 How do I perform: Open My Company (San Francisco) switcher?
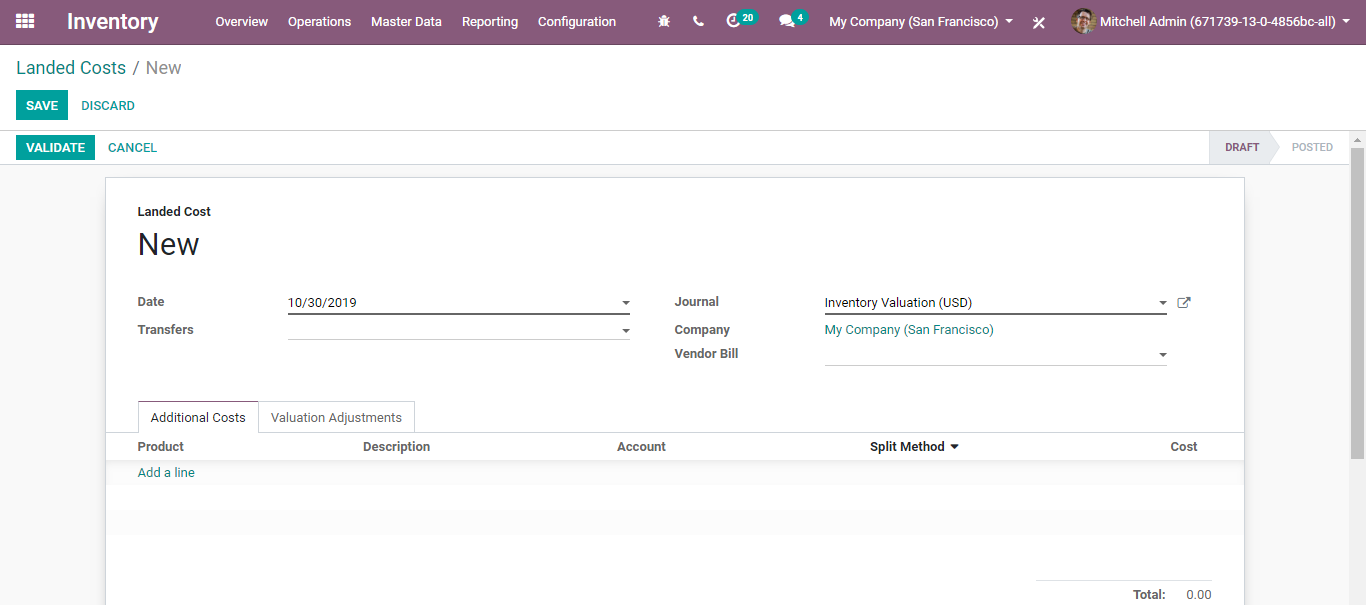pos(921,21)
